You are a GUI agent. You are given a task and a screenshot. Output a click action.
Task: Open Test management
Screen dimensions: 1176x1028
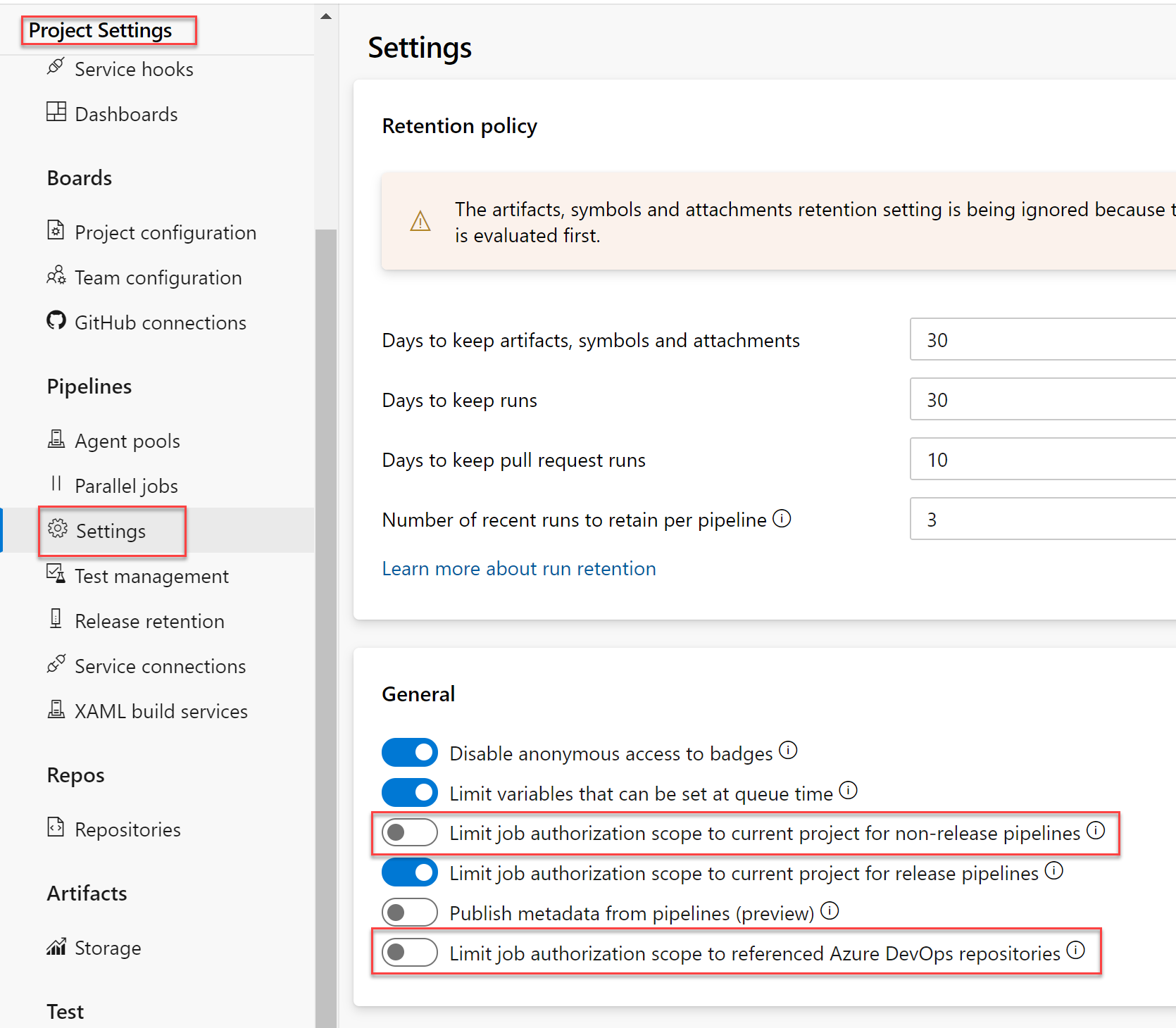[151, 575]
